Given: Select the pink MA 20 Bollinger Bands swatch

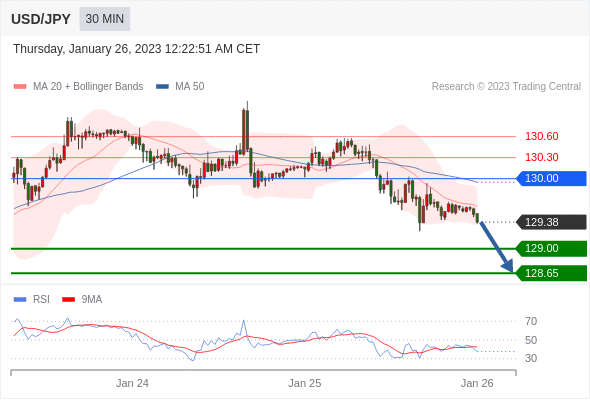Looking at the screenshot, I should pyautogui.click(x=20, y=87).
